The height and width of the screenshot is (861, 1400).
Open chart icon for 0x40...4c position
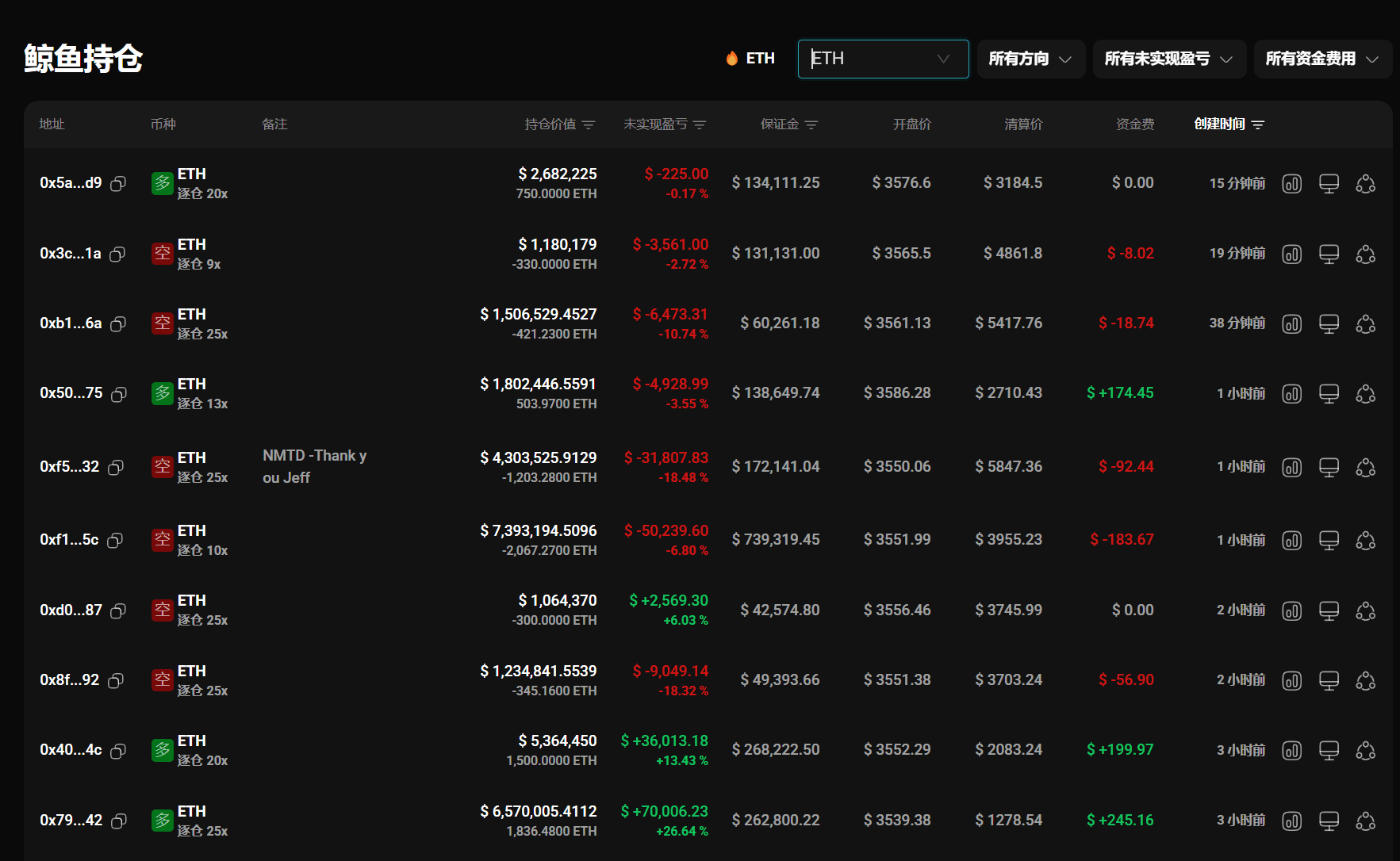click(1291, 751)
